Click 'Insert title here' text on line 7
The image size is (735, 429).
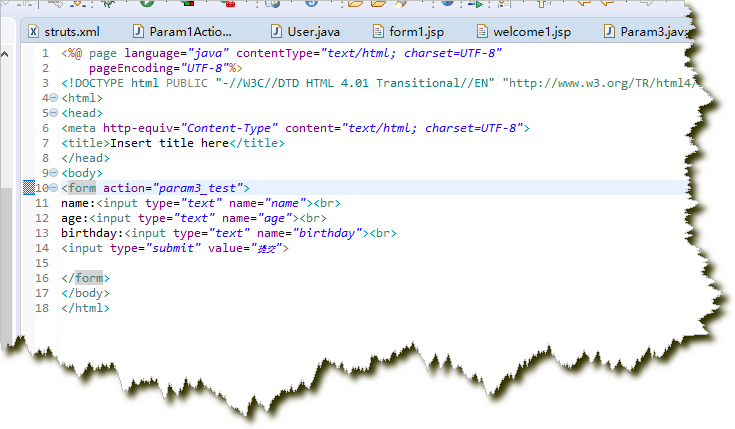click(169, 143)
